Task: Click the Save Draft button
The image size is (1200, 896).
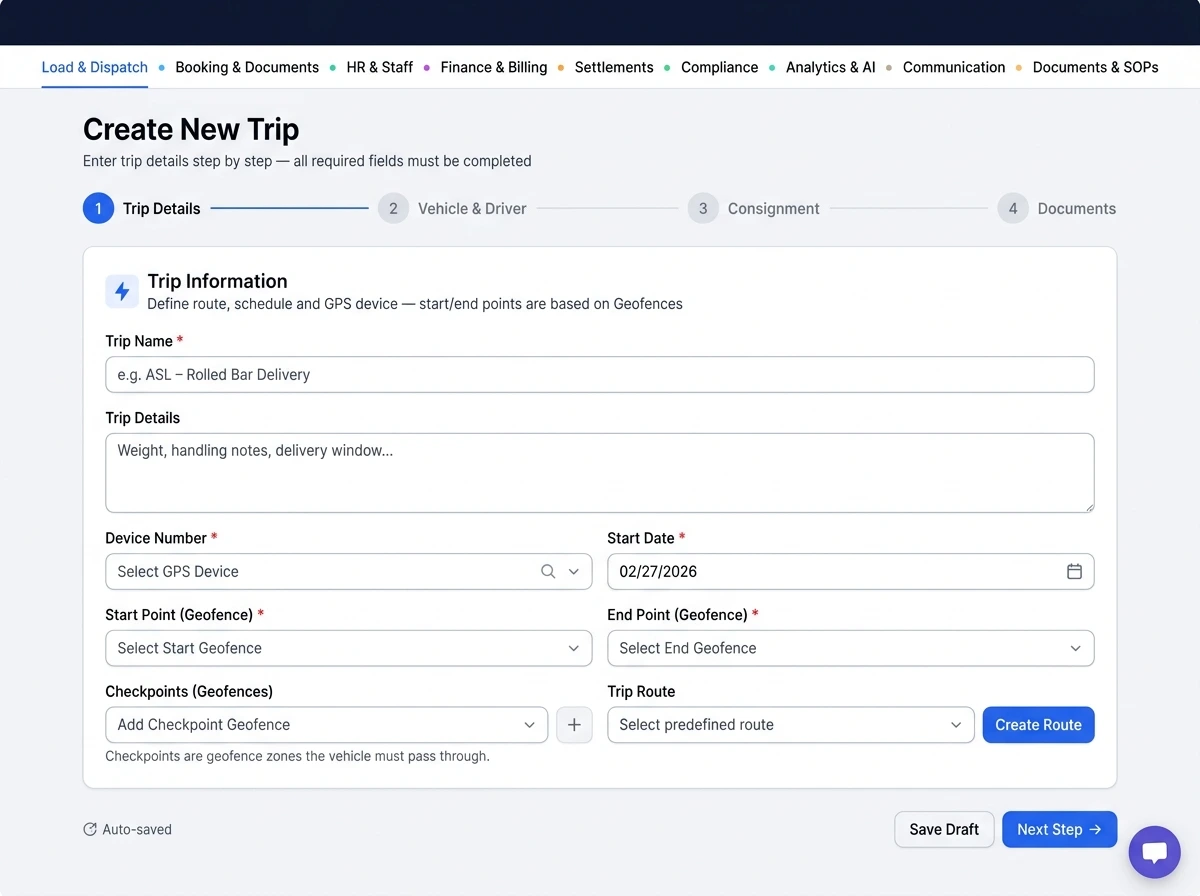Action: tap(944, 829)
